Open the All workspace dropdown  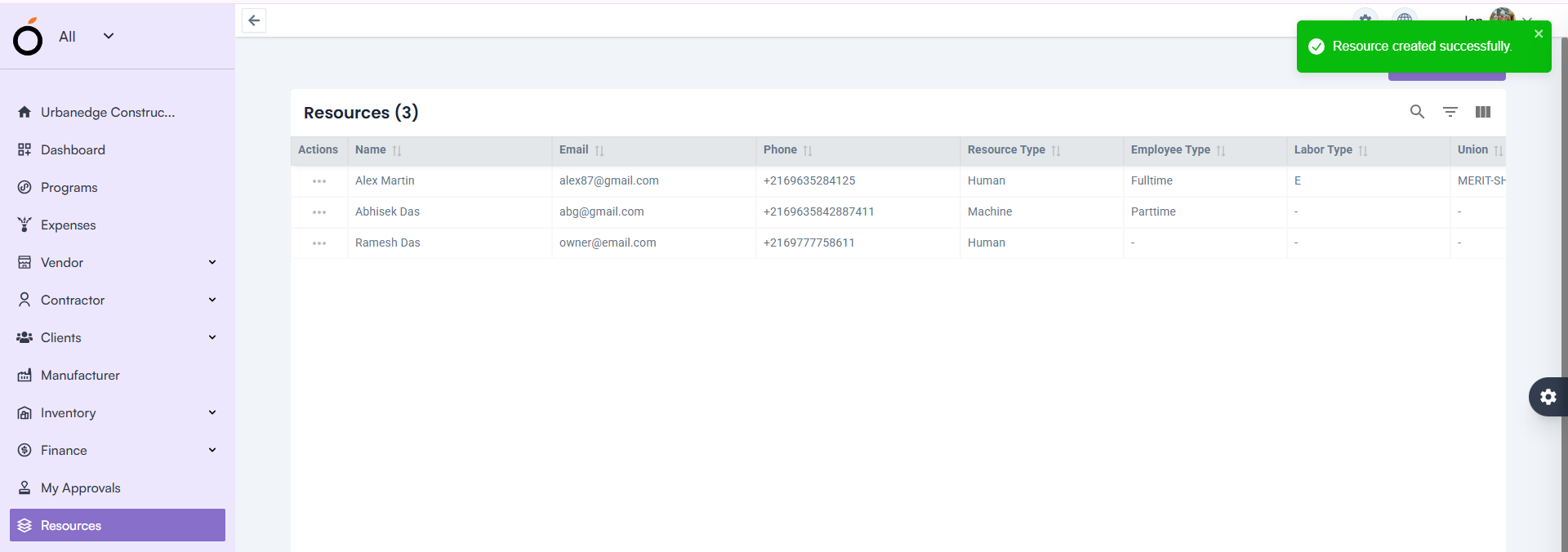(x=86, y=37)
